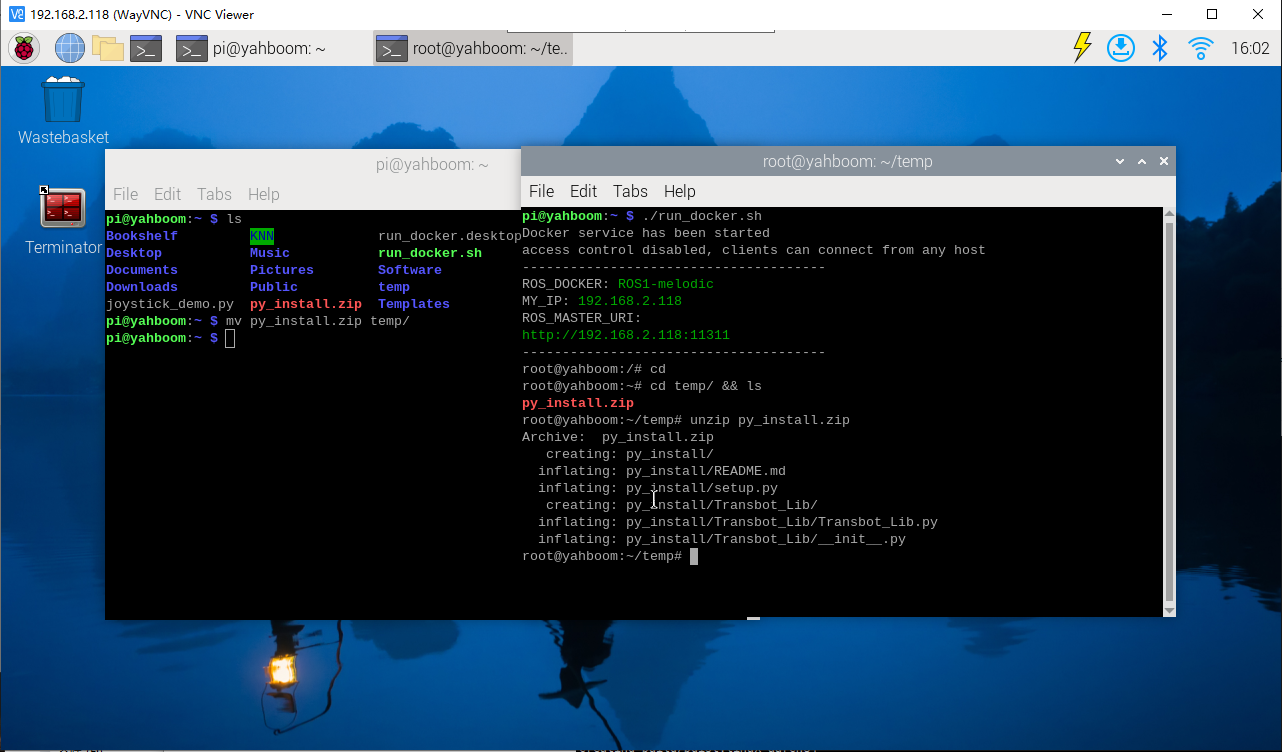This screenshot has height=752, width=1282.
Task: Open Edit menu in the pi@yahboom terminal
Action: pos(167,194)
